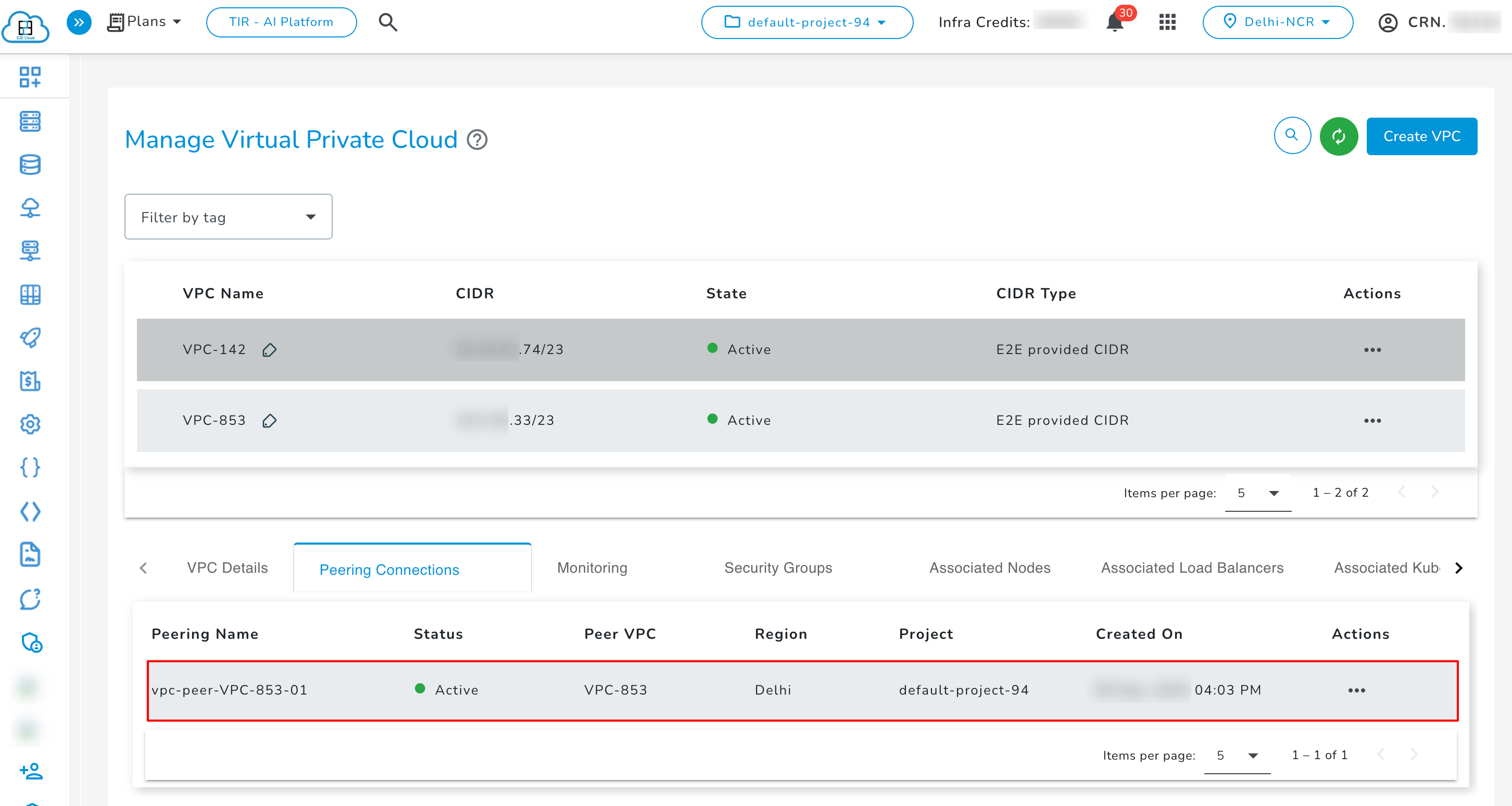Click the default-project-94 cell in peering row
This screenshot has width=1512, height=806.
click(964, 690)
